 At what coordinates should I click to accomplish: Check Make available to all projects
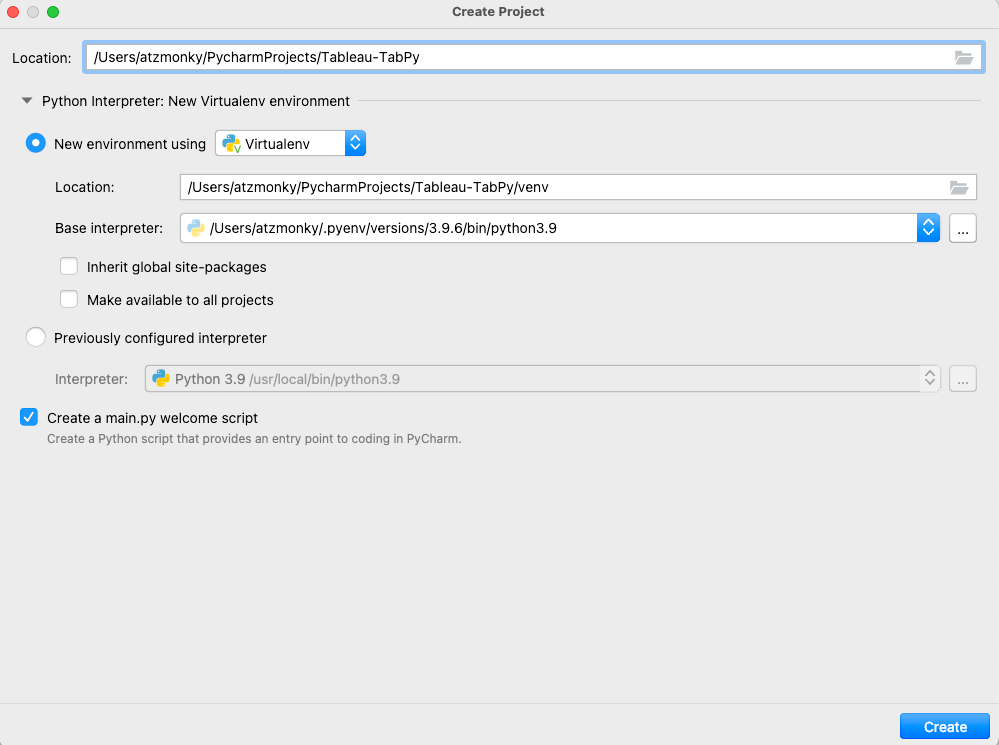(x=69, y=299)
